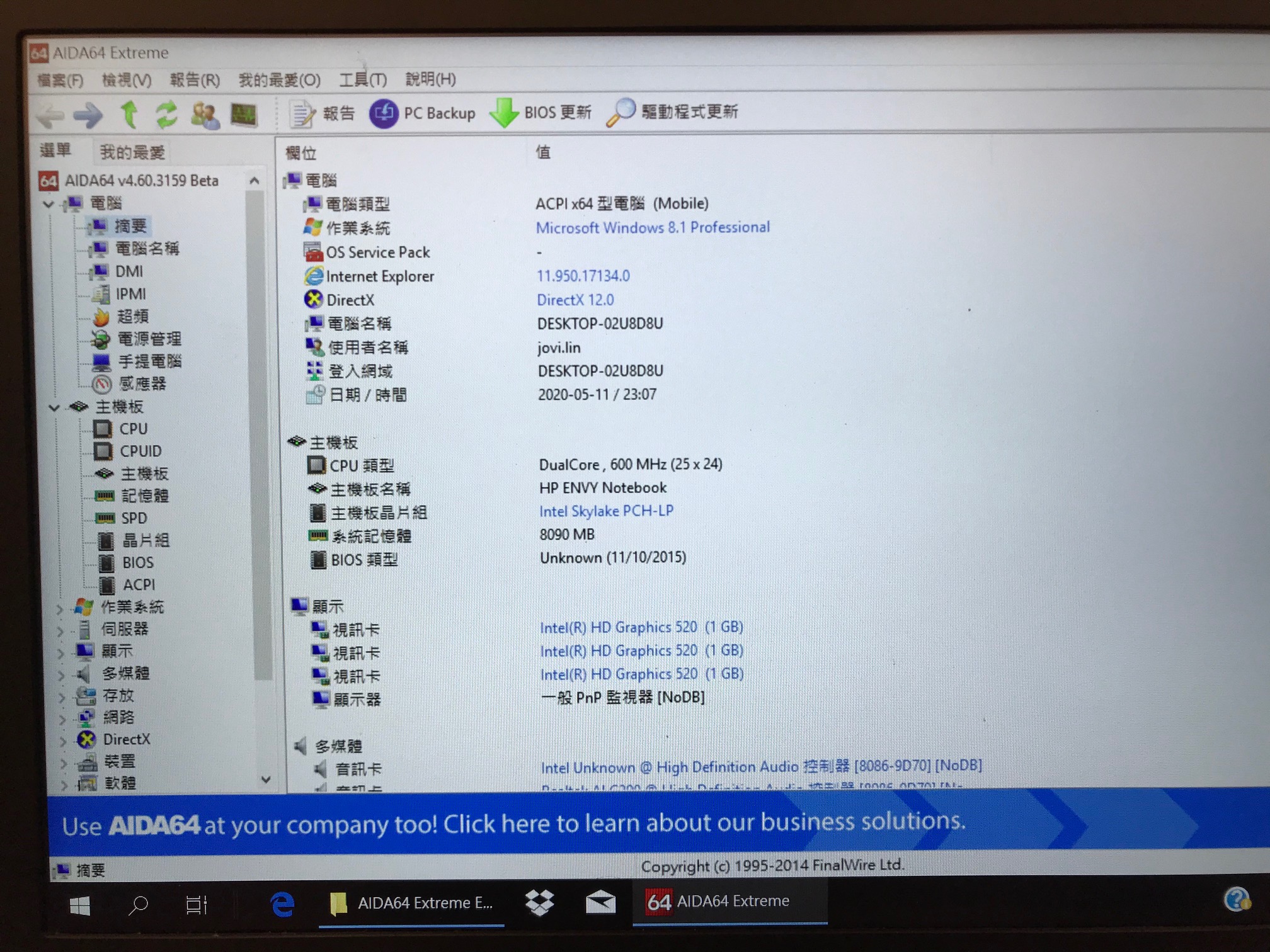Select IPMI in the tree
The width and height of the screenshot is (1270, 952).
[118, 294]
